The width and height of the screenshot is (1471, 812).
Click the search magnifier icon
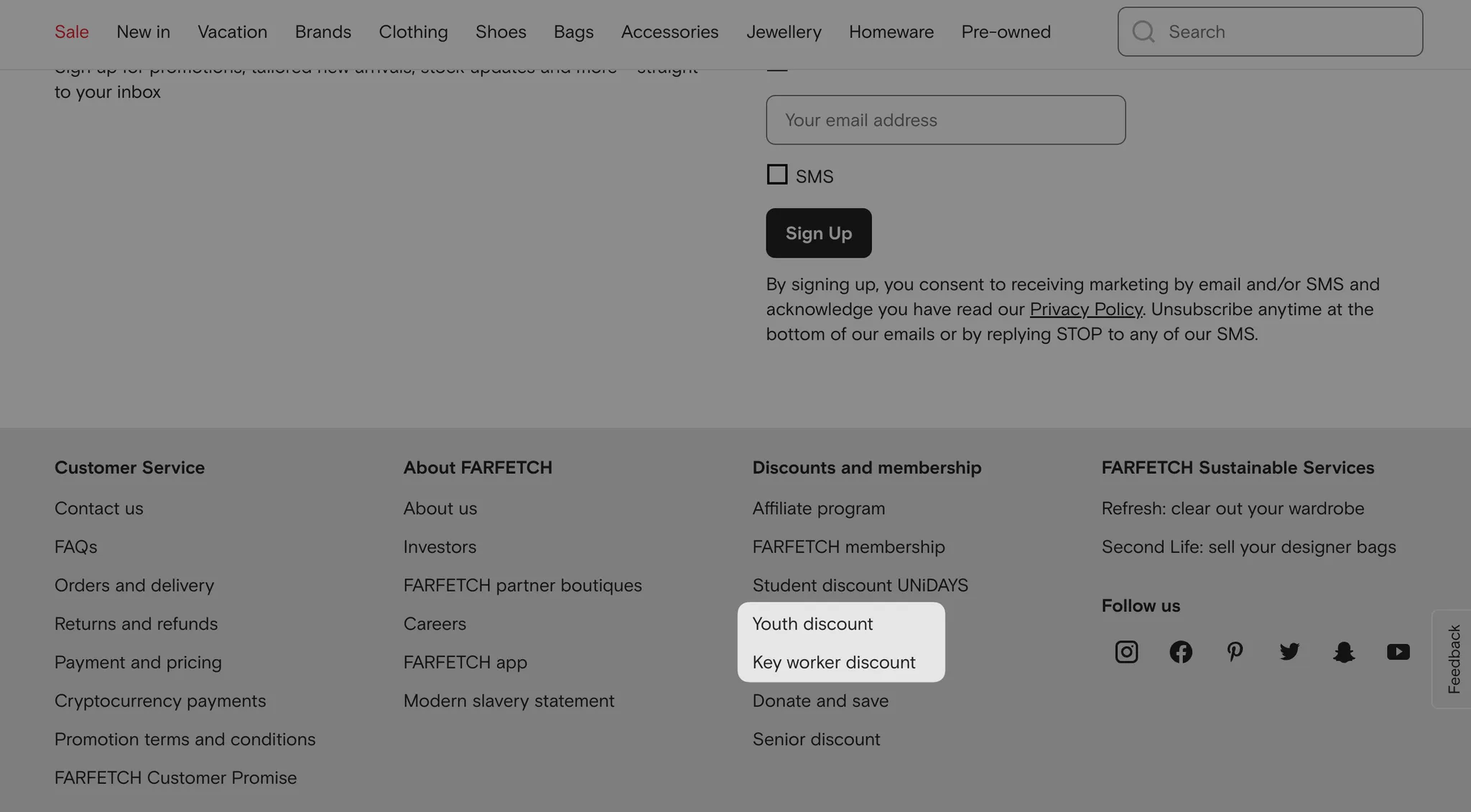tap(1143, 32)
